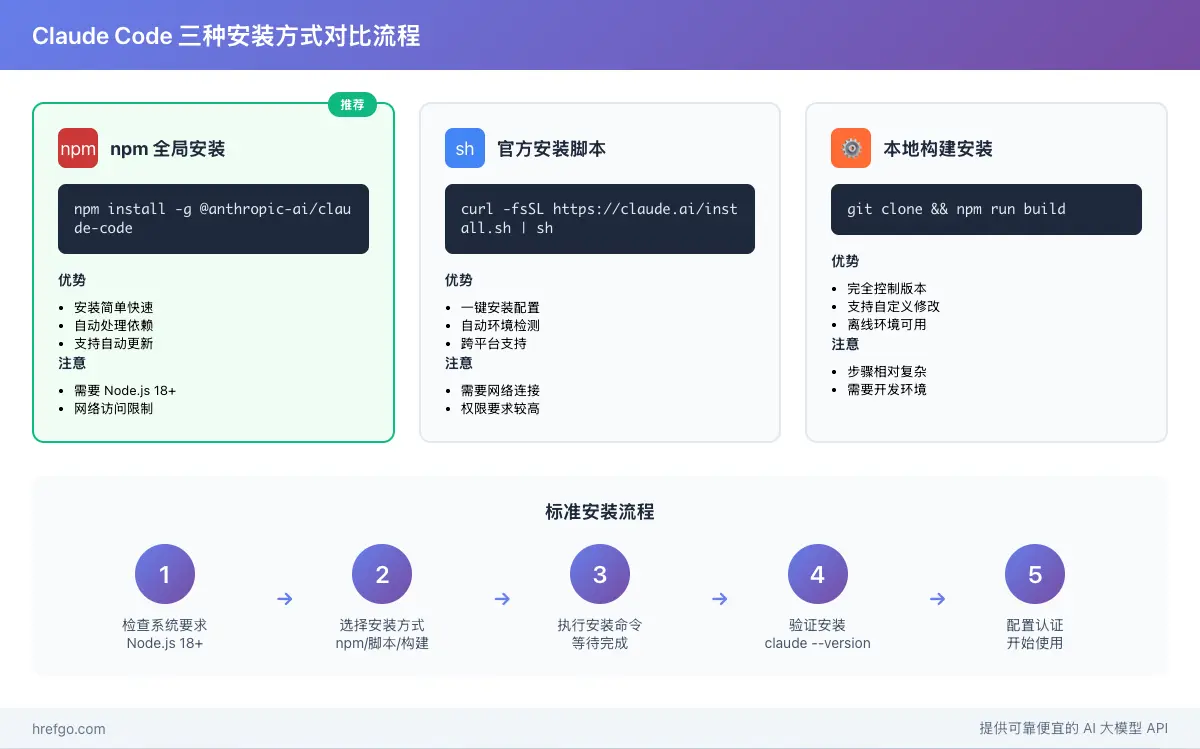
Task: Click 网络访问限制 bullet
Action: tap(114, 409)
